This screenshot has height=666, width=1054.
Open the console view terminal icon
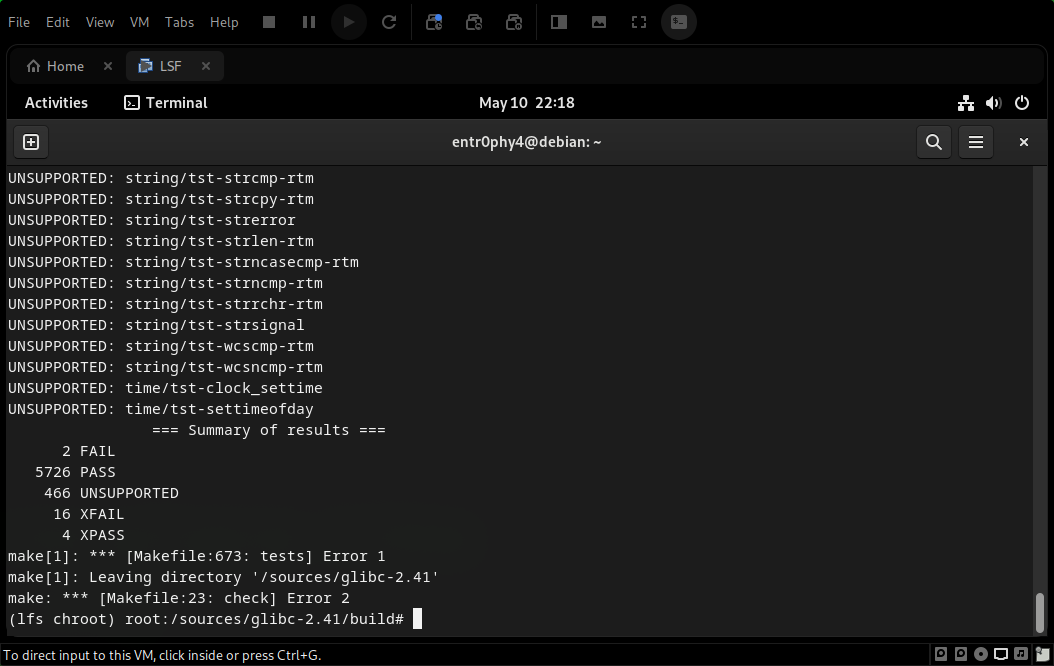pyautogui.click(x=679, y=22)
